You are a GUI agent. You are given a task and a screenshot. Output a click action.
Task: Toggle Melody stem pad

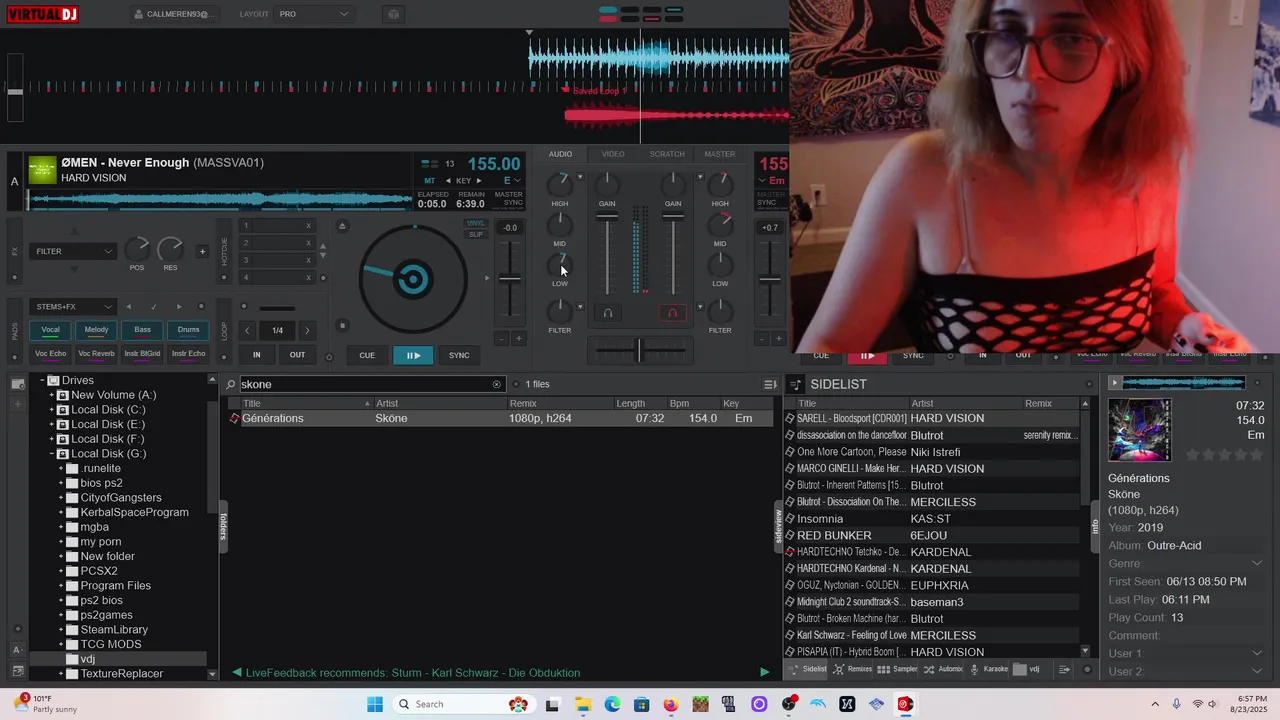[96, 330]
